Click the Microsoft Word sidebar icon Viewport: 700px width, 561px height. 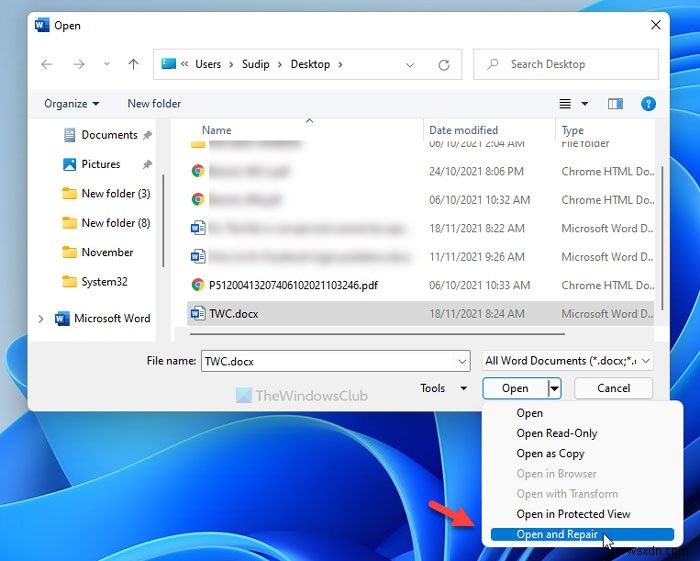pos(62,319)
